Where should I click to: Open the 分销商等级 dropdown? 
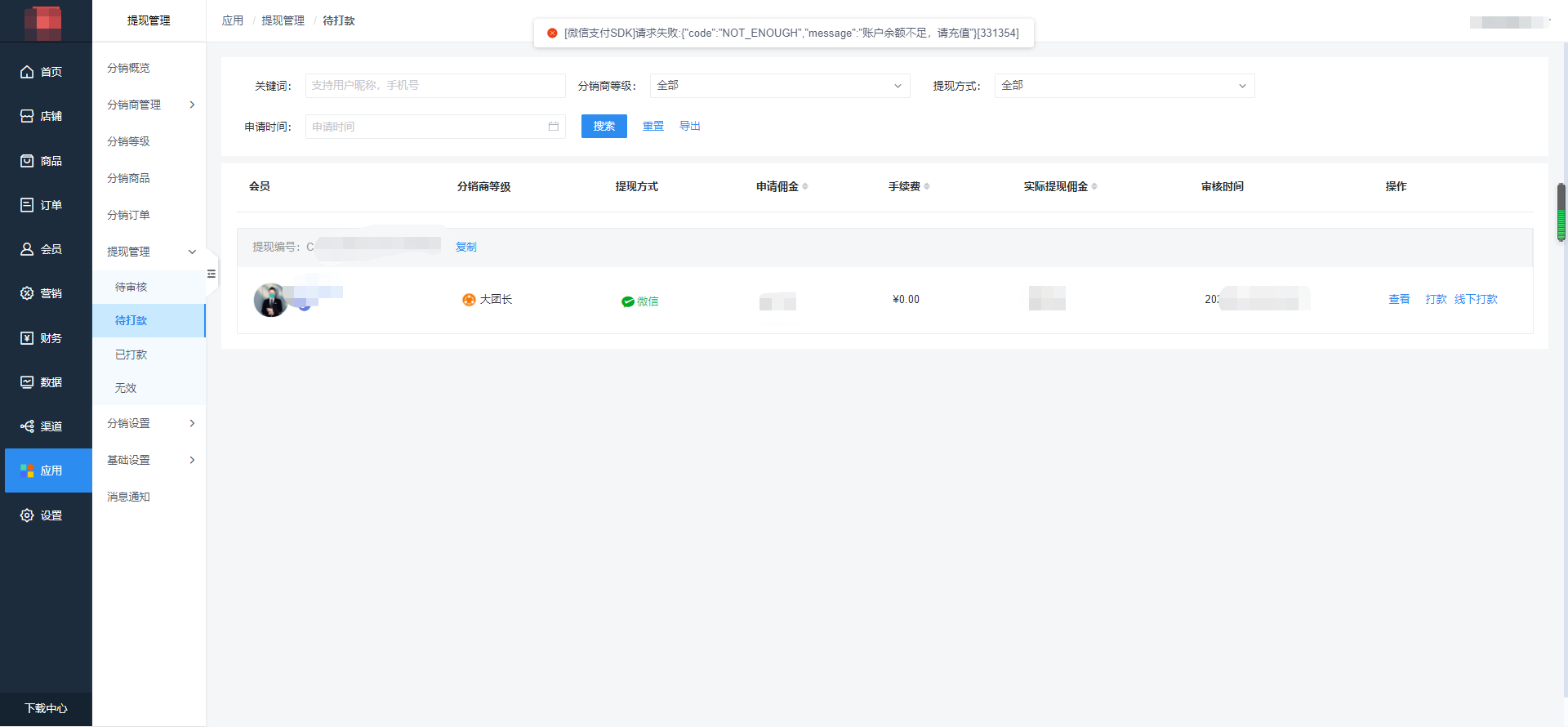pyautogui.click(x=779, y=86)
